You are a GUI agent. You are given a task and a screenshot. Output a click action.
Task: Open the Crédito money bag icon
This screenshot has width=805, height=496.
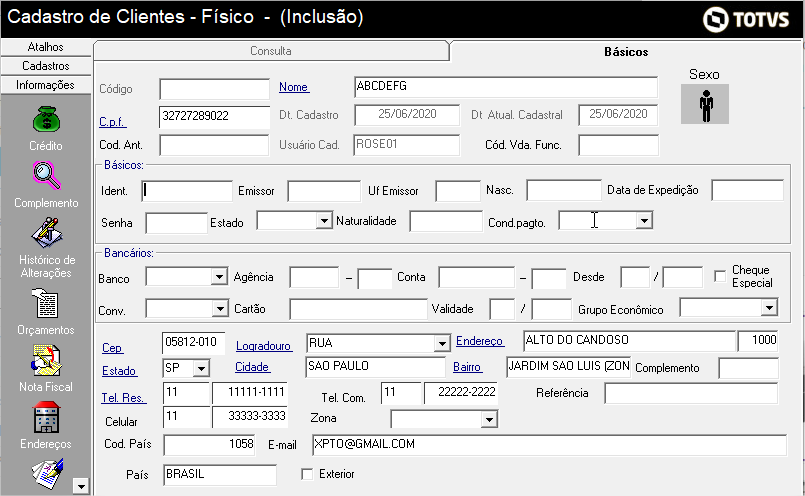point(46,119)
